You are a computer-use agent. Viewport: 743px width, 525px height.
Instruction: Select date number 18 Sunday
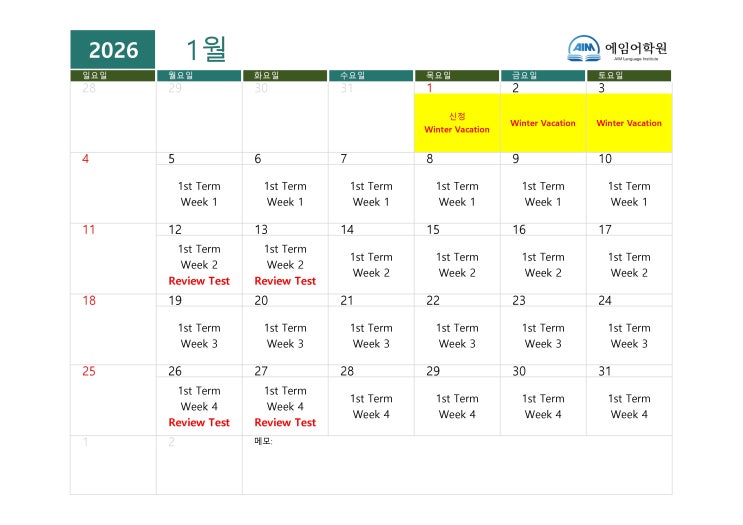(x=89, y=300)
